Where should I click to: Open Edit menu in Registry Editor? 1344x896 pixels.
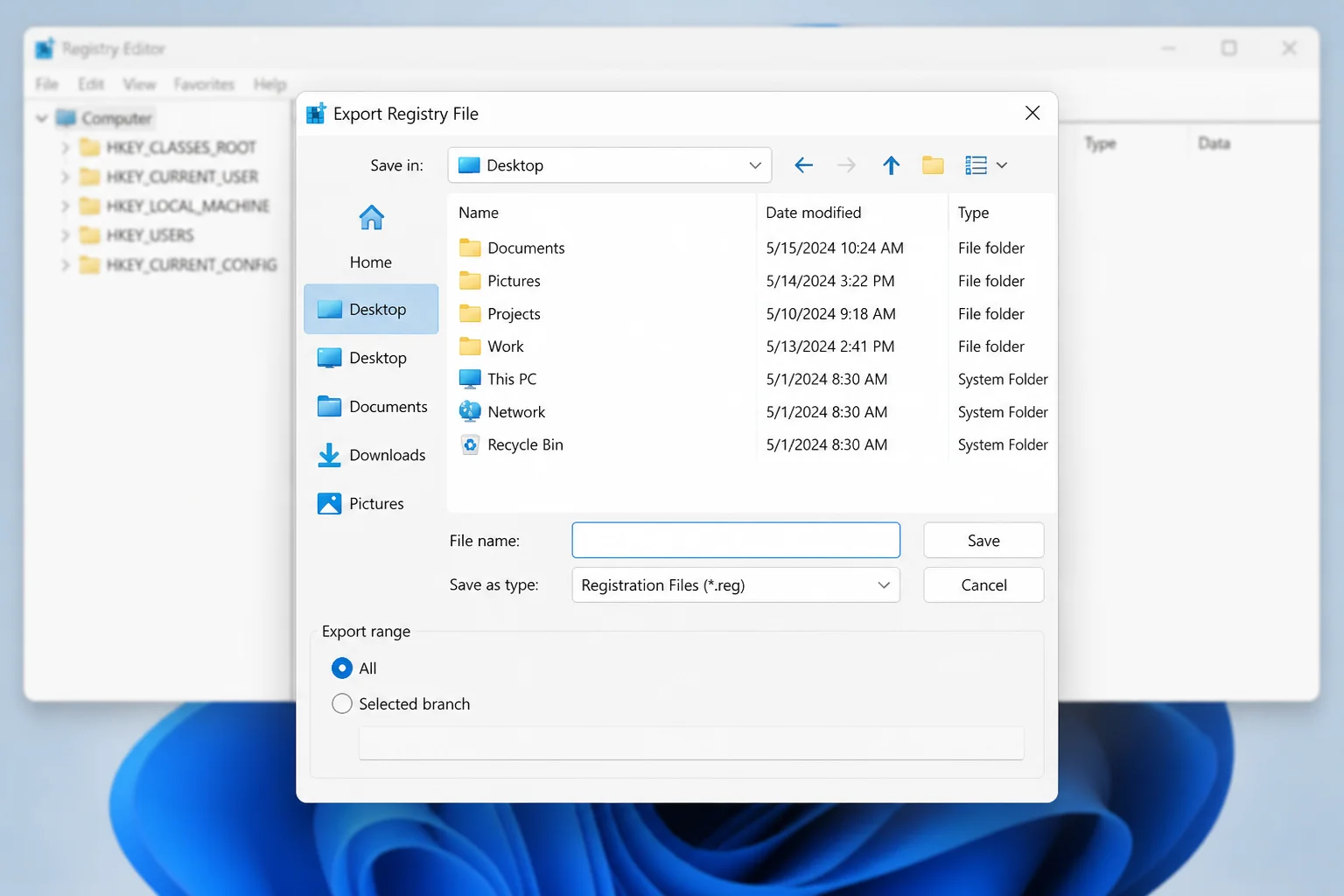pyautogui.click(x=91, y=84)
